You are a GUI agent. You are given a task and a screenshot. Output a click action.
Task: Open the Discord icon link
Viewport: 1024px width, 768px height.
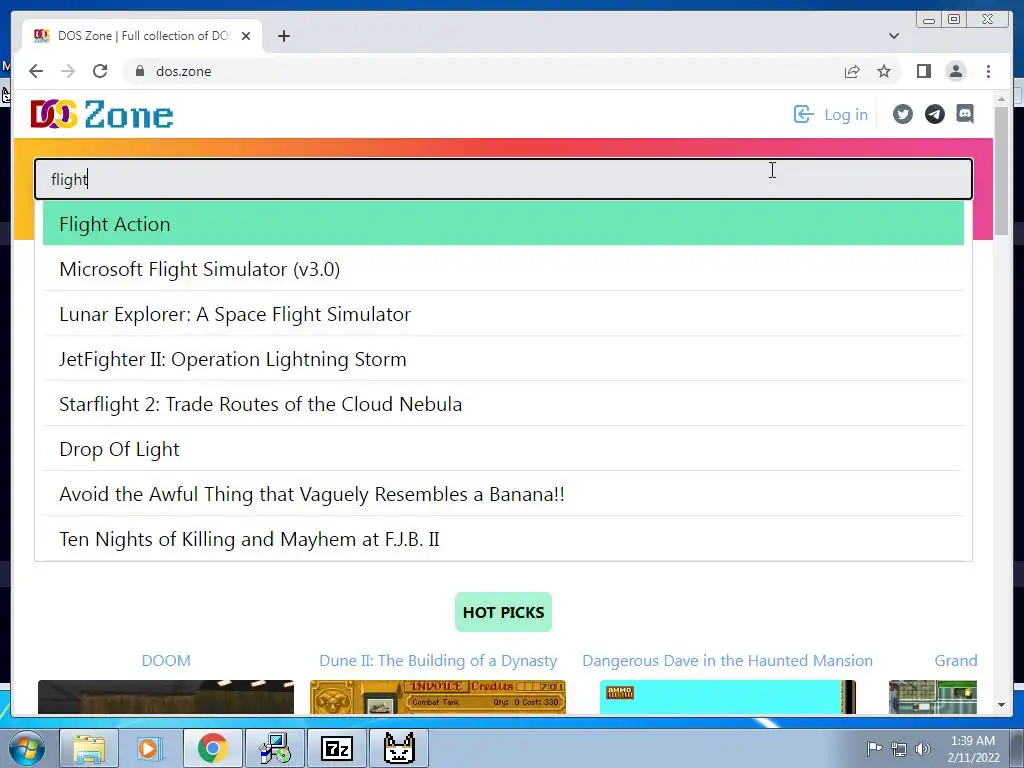pyautogui.click(x=965, y=114)
